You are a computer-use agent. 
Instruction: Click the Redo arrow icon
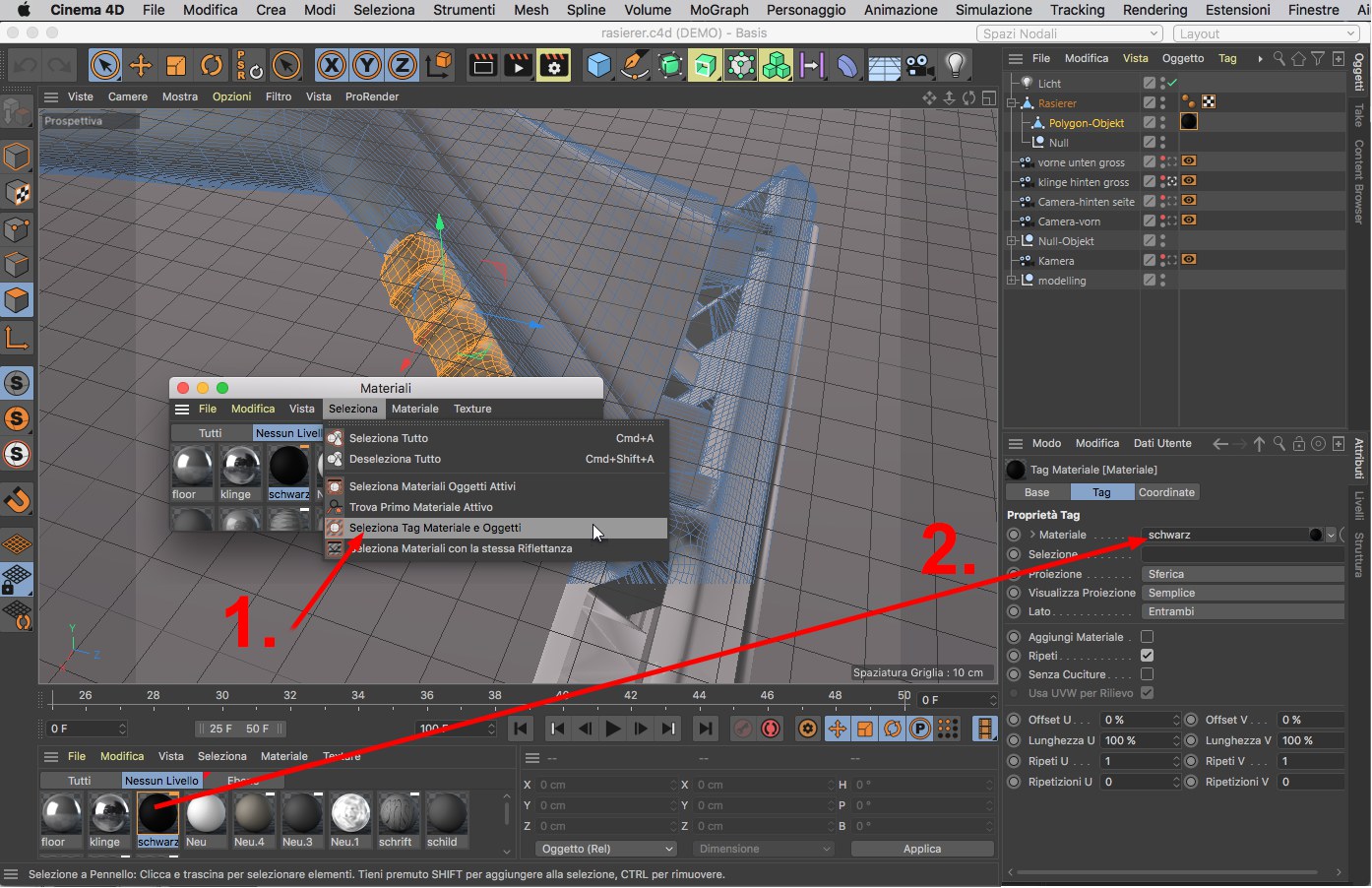[59, 66]
